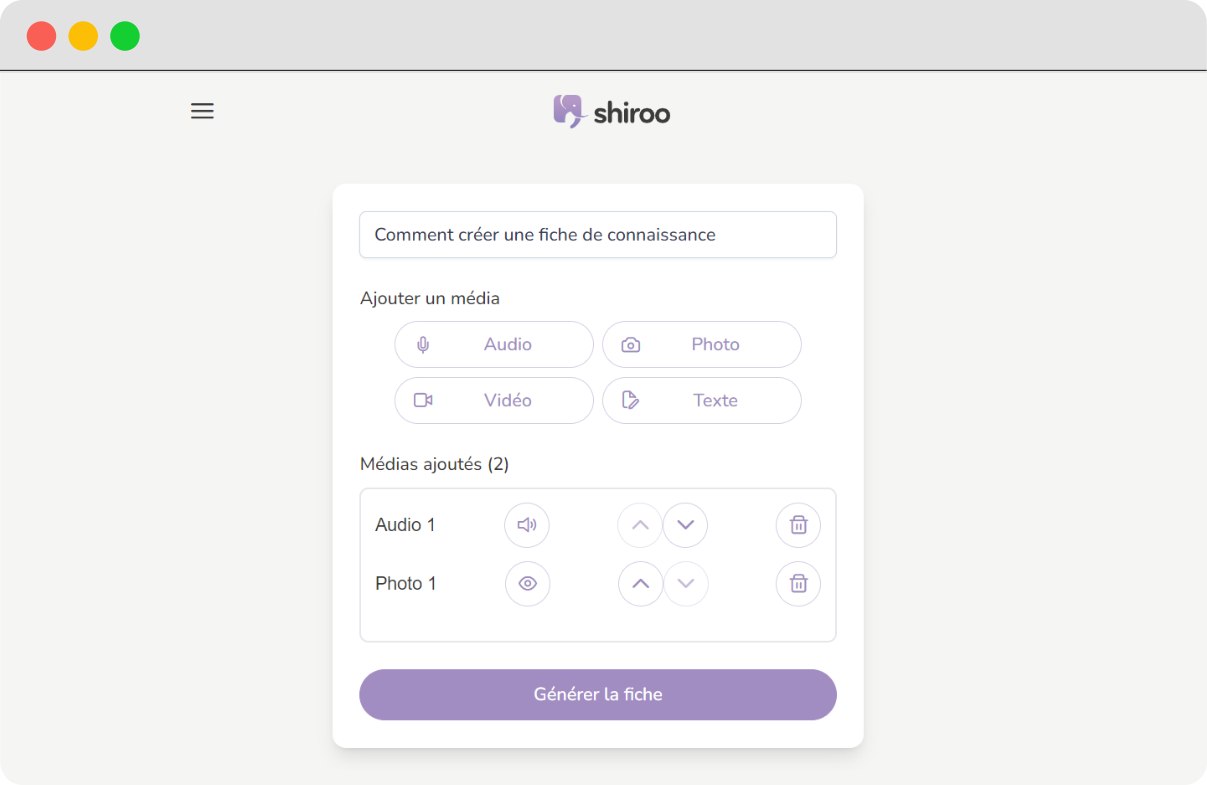The height and width of the screenshot is (785, 1207).
Task: Add a Texte media
Action: point(702,400)
